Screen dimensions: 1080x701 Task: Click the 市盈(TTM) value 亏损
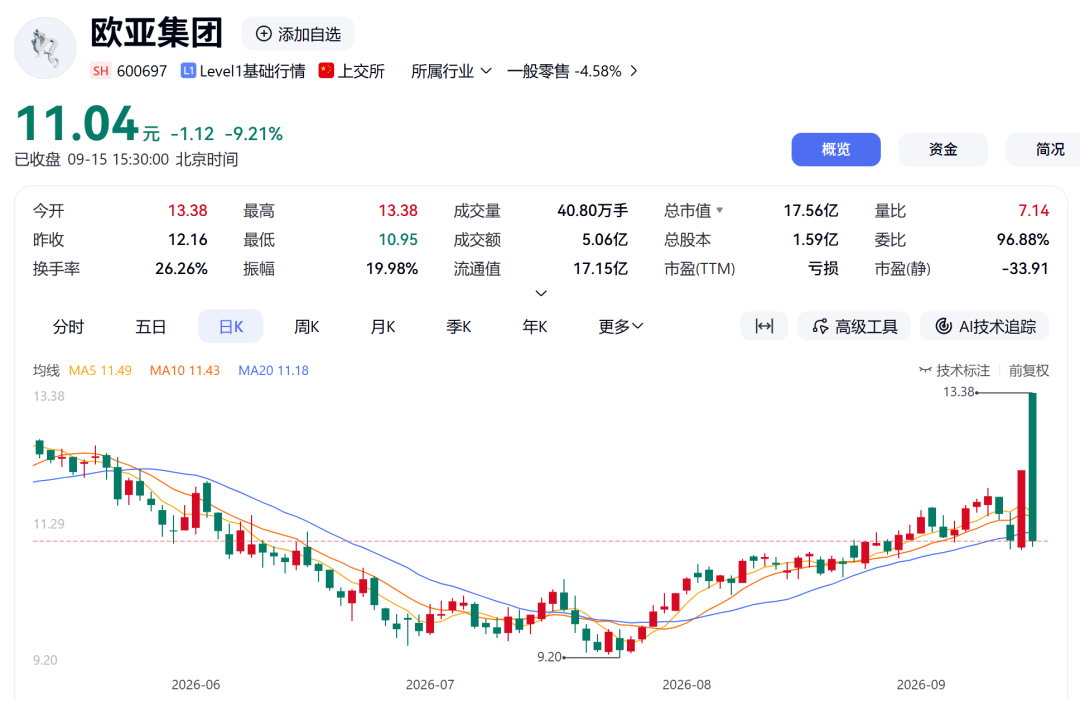823,269
